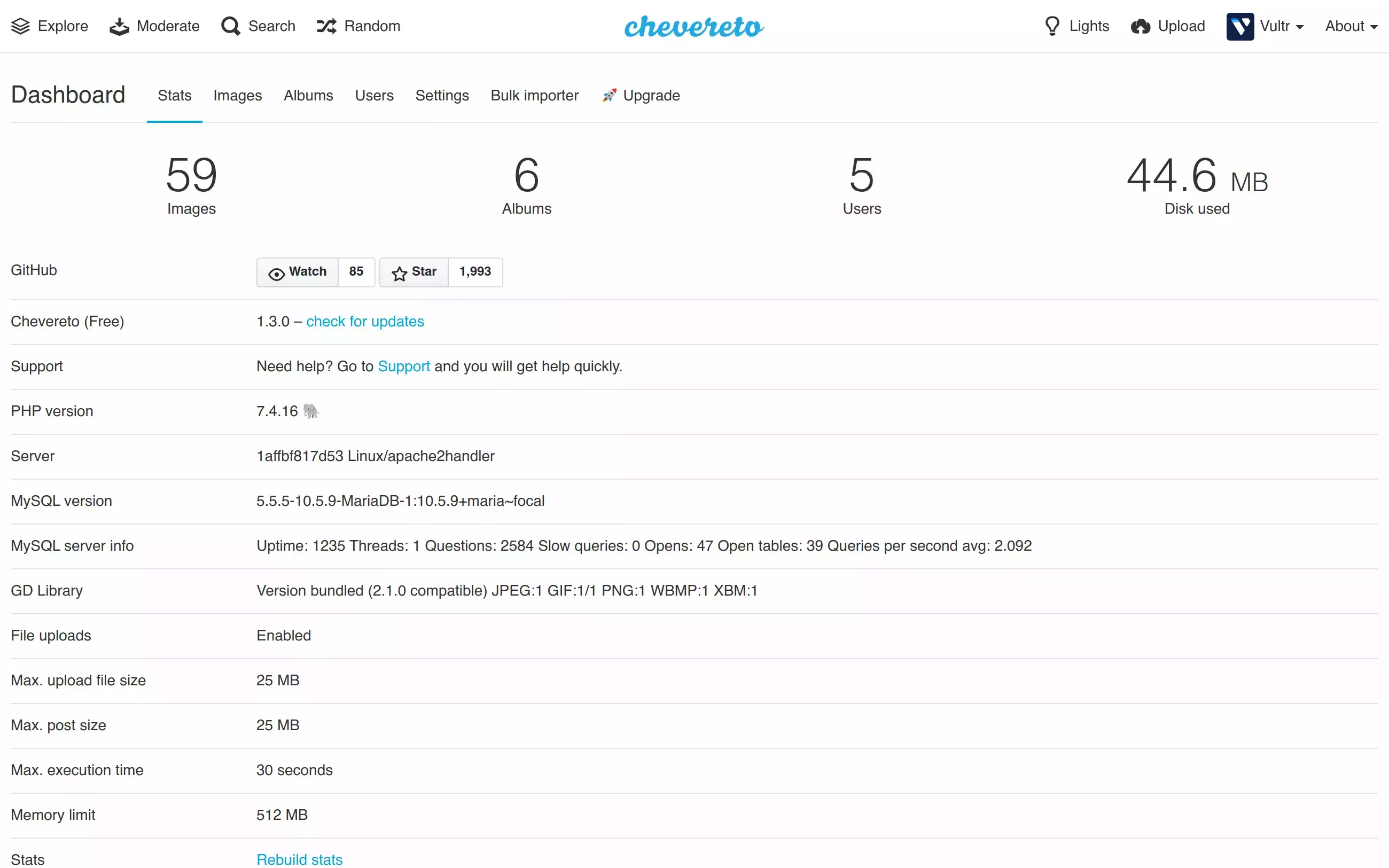
Task: Open the About dropdown menu
Action: pyautogui.click(x=1351, y=26)
